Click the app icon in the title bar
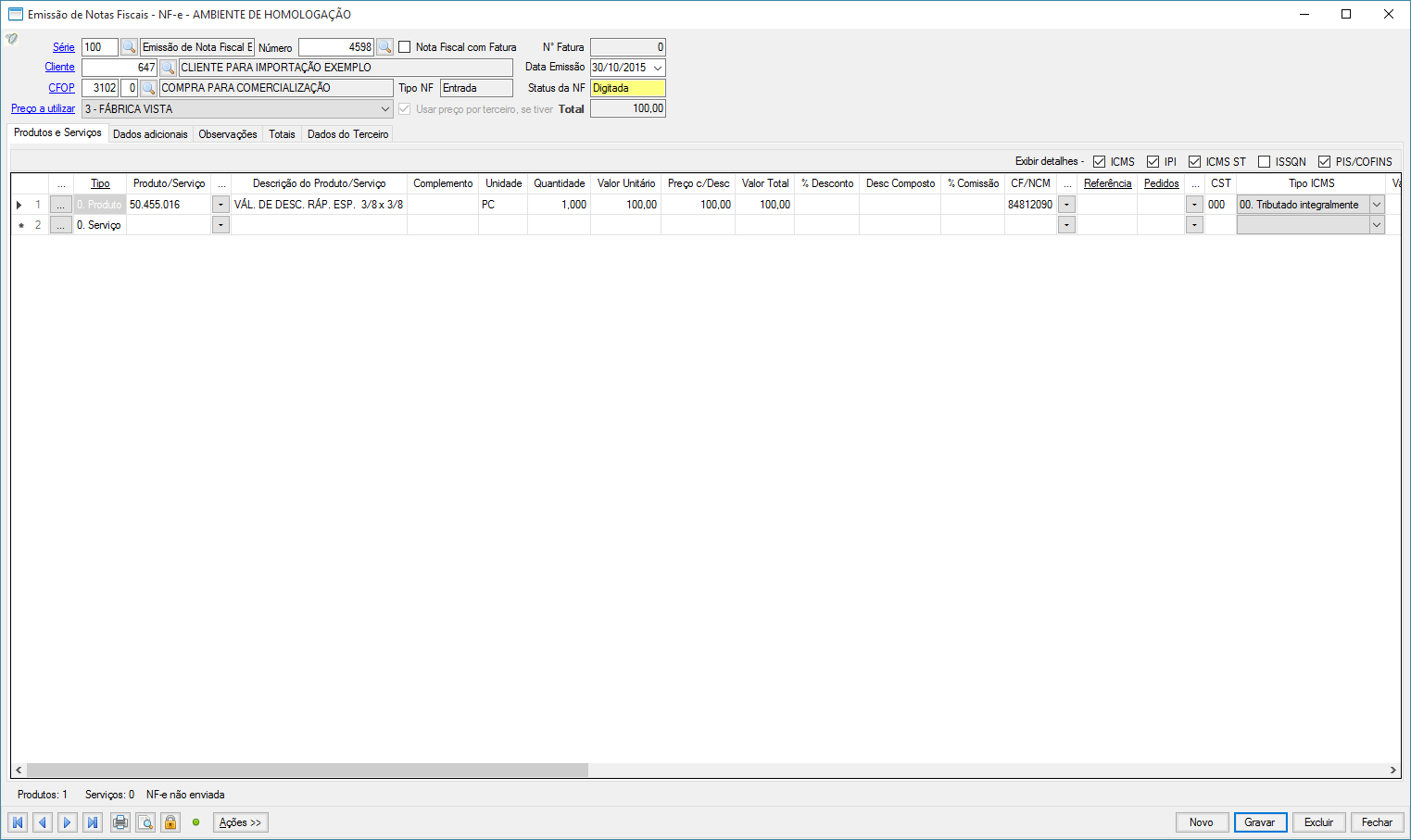The image size is (1411, 840). tap(16, 14)
